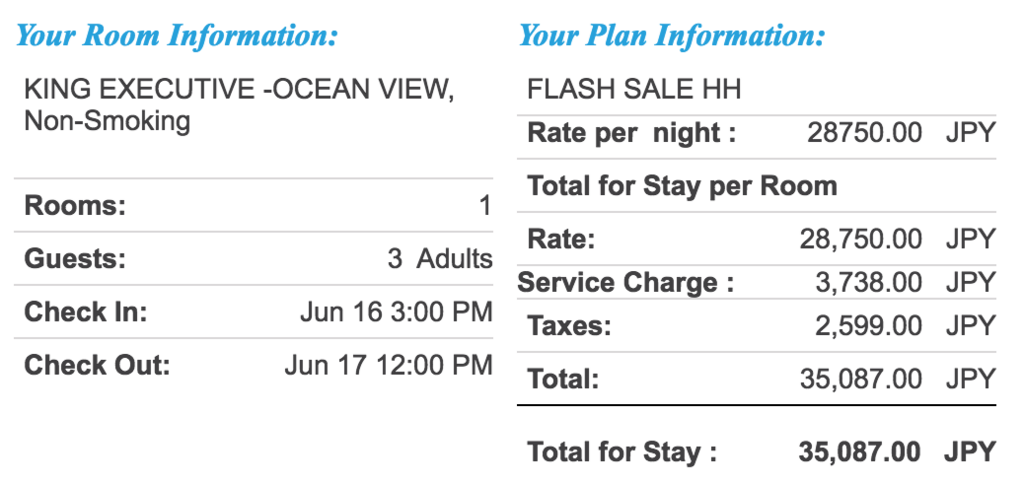Screen dimensions: 1024x485
Task: Click the FLASH SALE HH plan name
Action: point(634,89)
